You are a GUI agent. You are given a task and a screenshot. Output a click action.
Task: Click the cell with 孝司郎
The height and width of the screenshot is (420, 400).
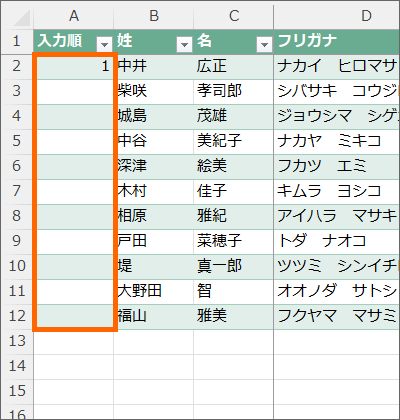click(234, 91)
